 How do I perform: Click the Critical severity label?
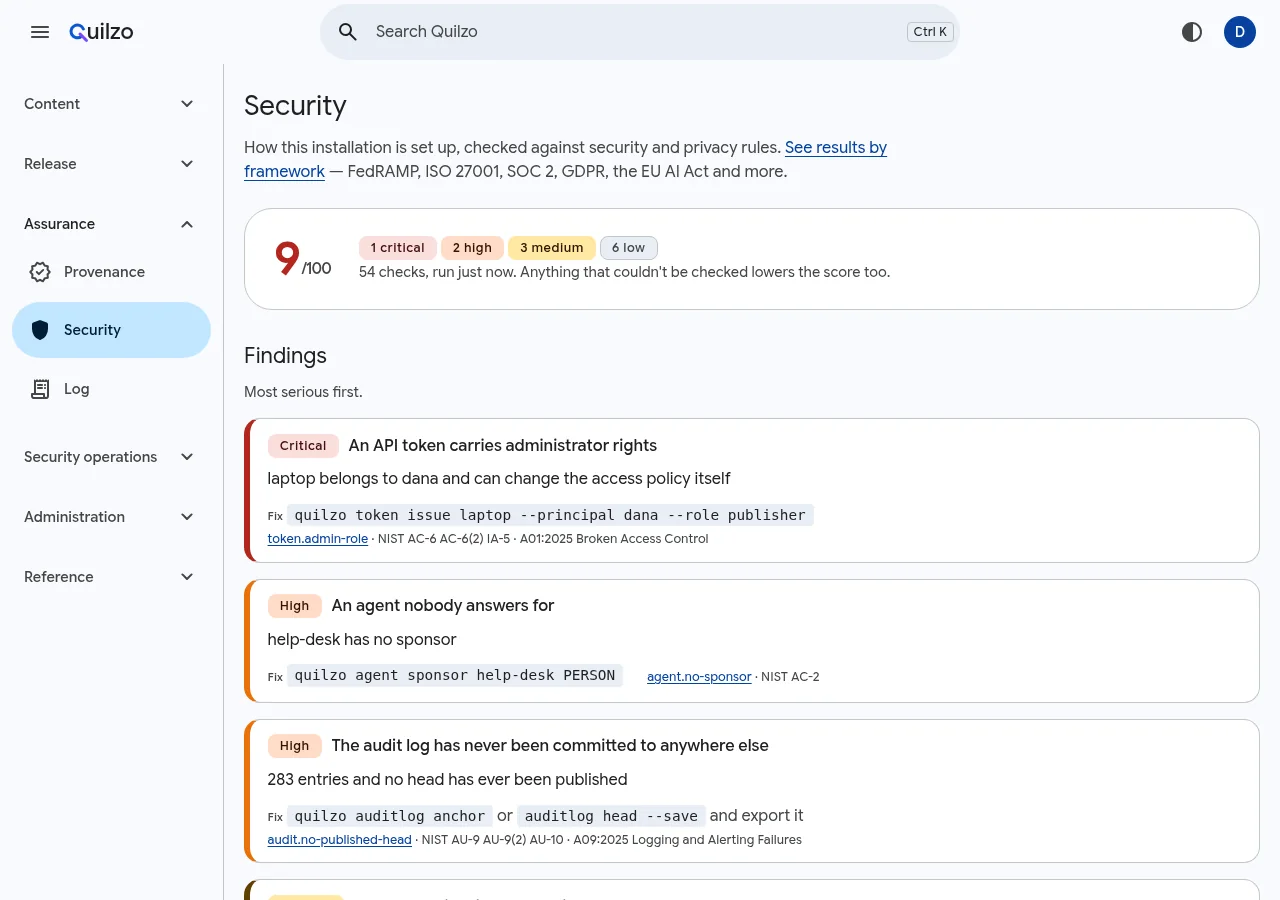coord(303,446)
